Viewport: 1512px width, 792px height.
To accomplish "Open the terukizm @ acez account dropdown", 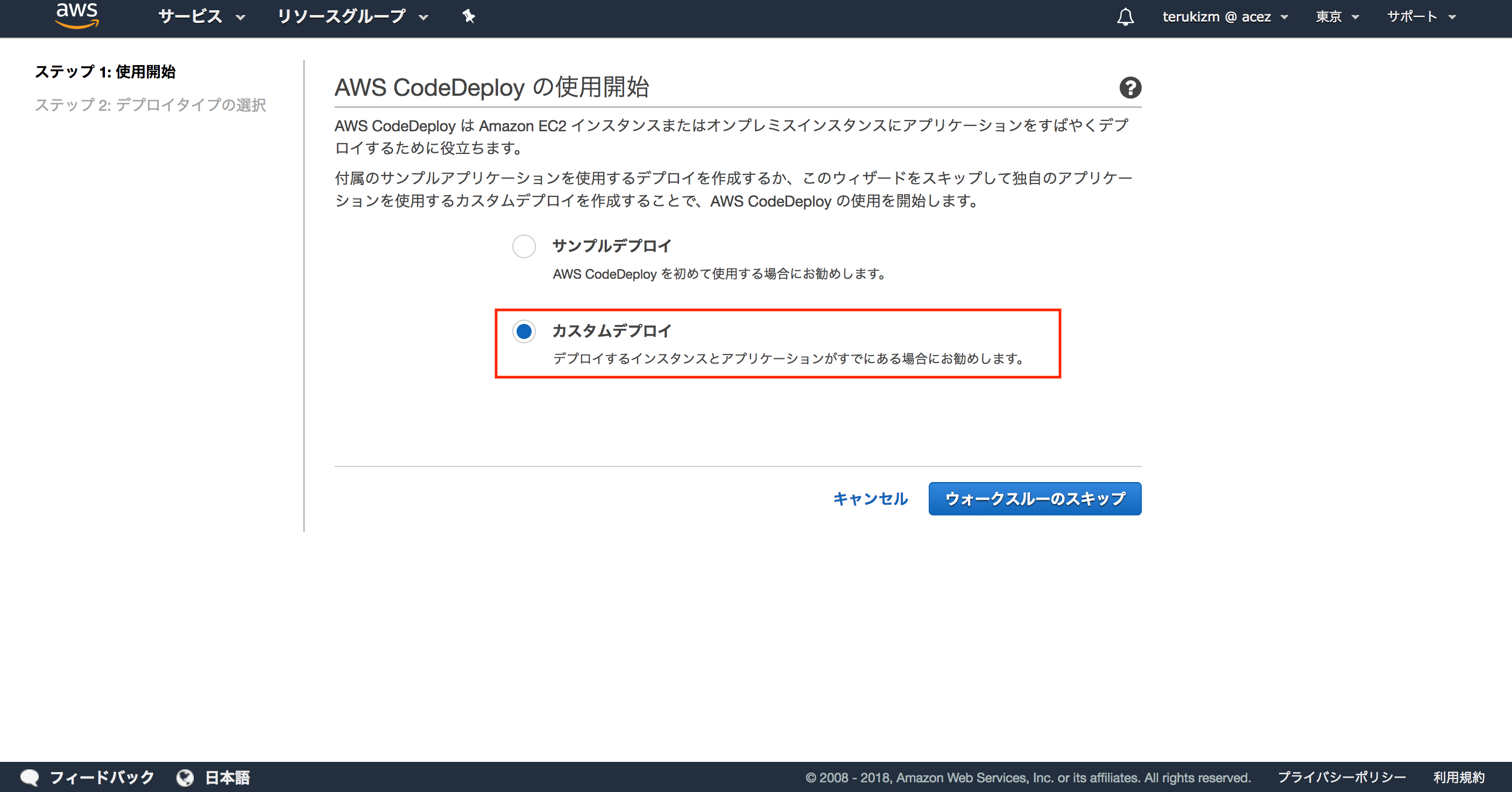I will click(1225, 17).
